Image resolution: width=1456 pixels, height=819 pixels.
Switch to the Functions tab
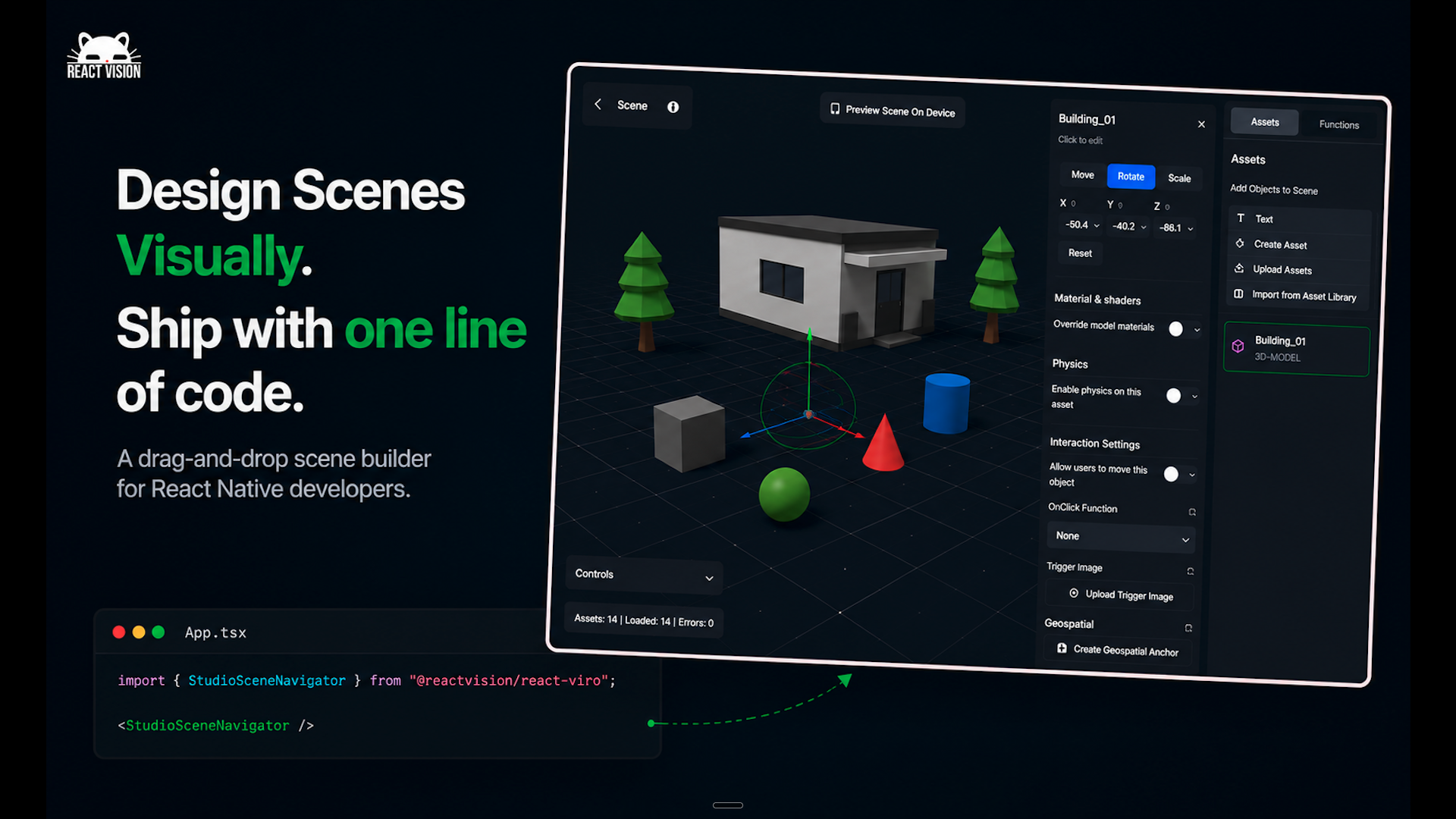1338,125
